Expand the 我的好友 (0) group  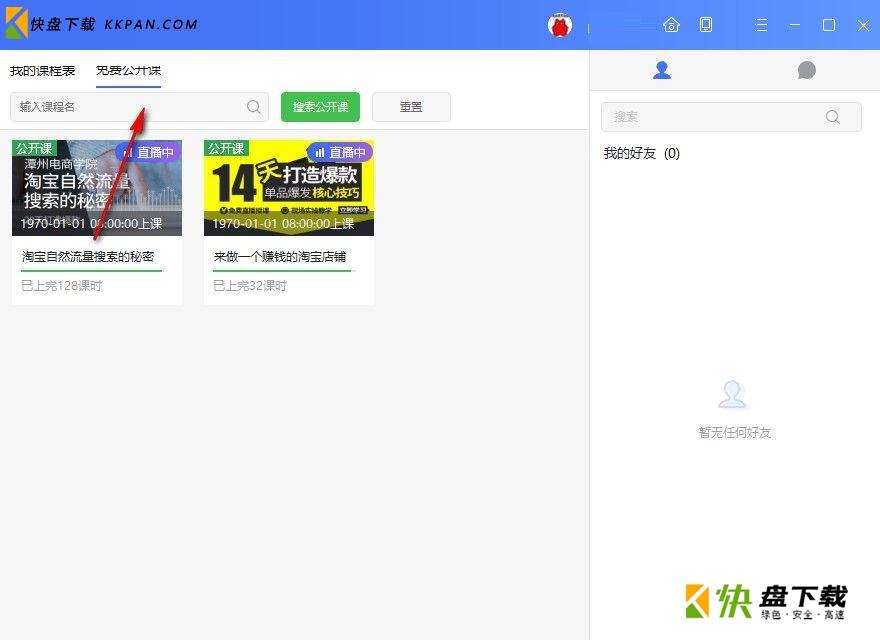click(641, 153)
